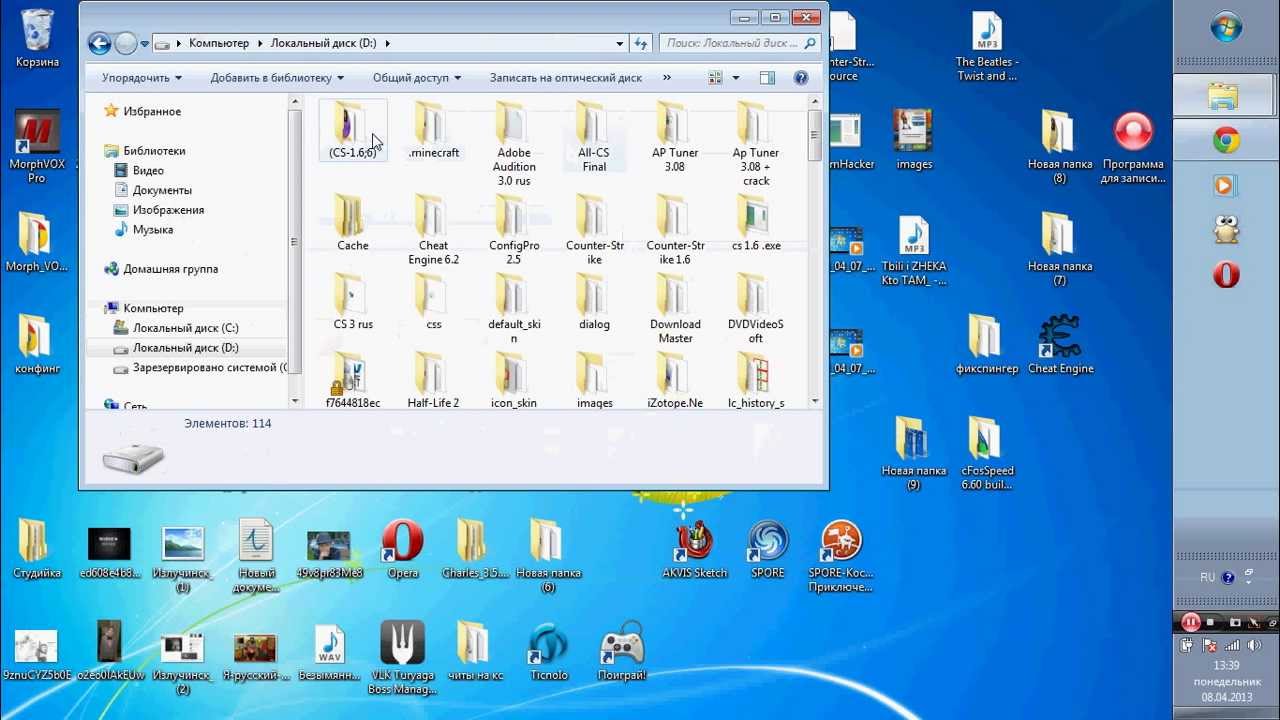Expand the address bar history dropdown
The height and width of the screenshot is (720, 1280).
pyautogui.click(x=620, y=43)
